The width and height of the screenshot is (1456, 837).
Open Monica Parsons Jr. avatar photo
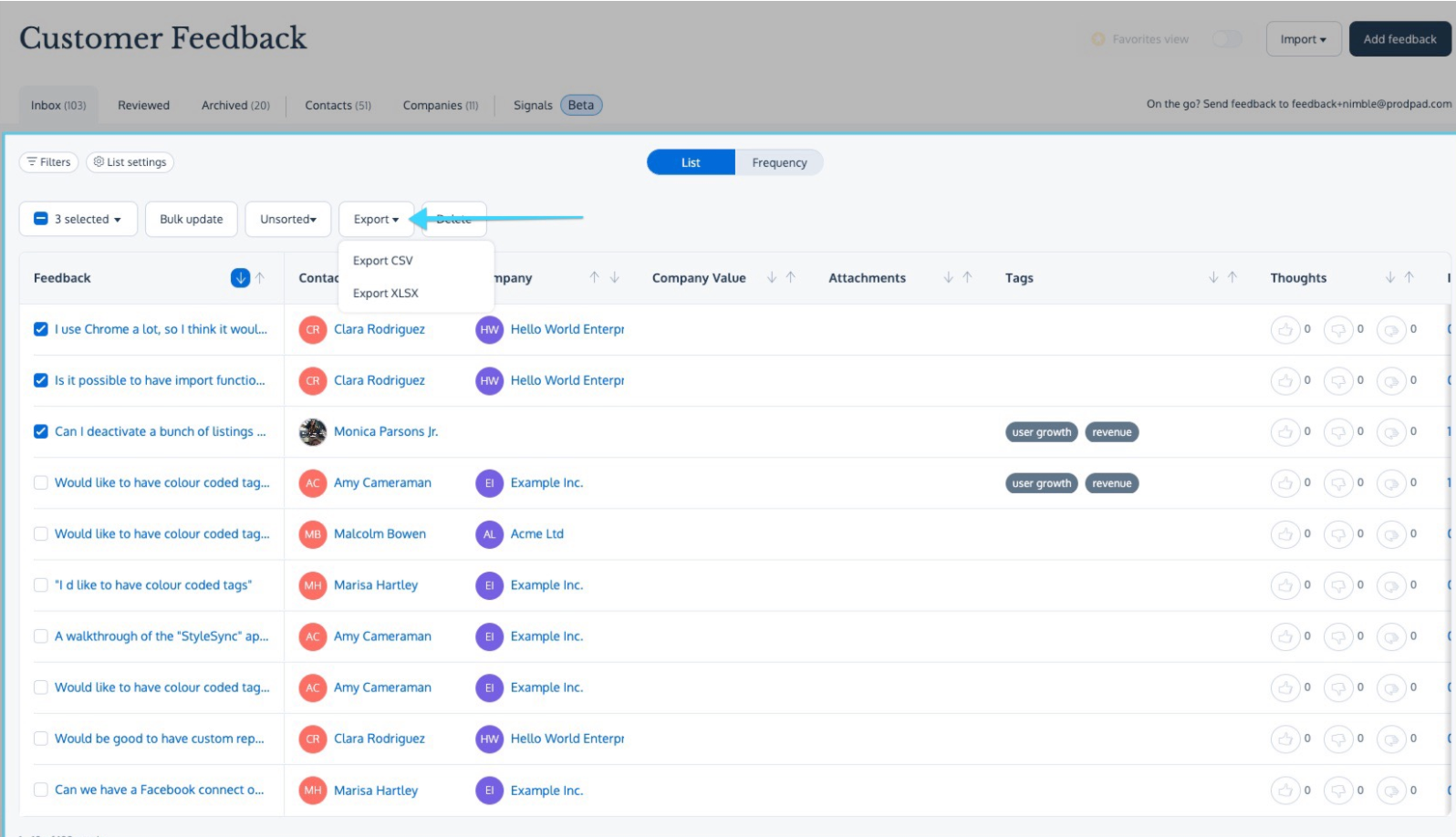[313, 431]
